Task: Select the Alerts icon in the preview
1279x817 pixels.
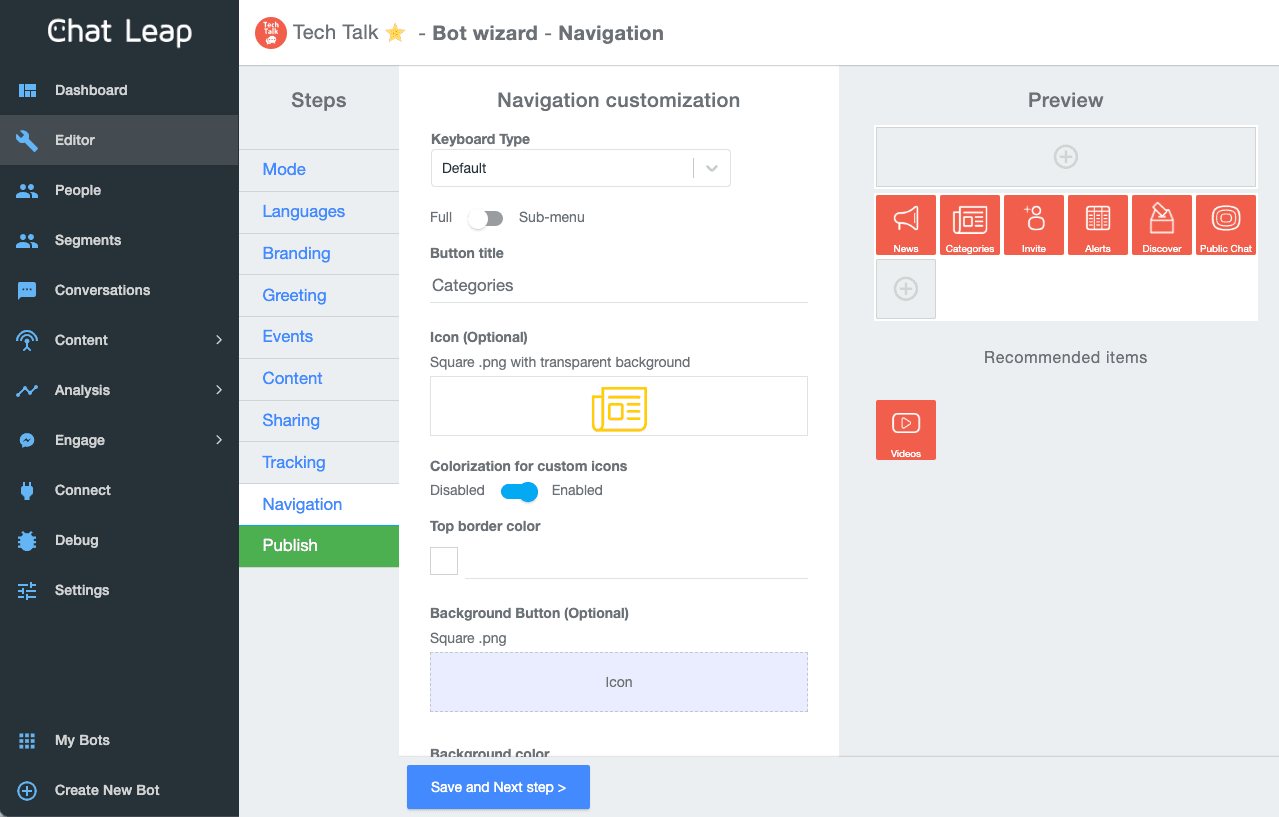Action: point(1097,224)
